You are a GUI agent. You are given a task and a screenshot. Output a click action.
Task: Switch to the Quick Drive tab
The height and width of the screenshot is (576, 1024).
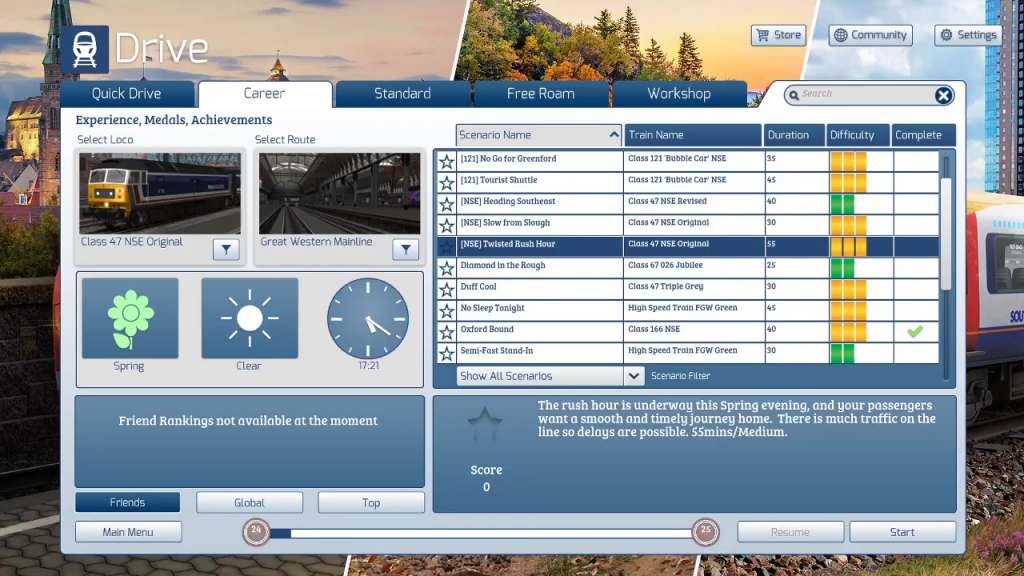pyautogui.click(x=127, y=94)
